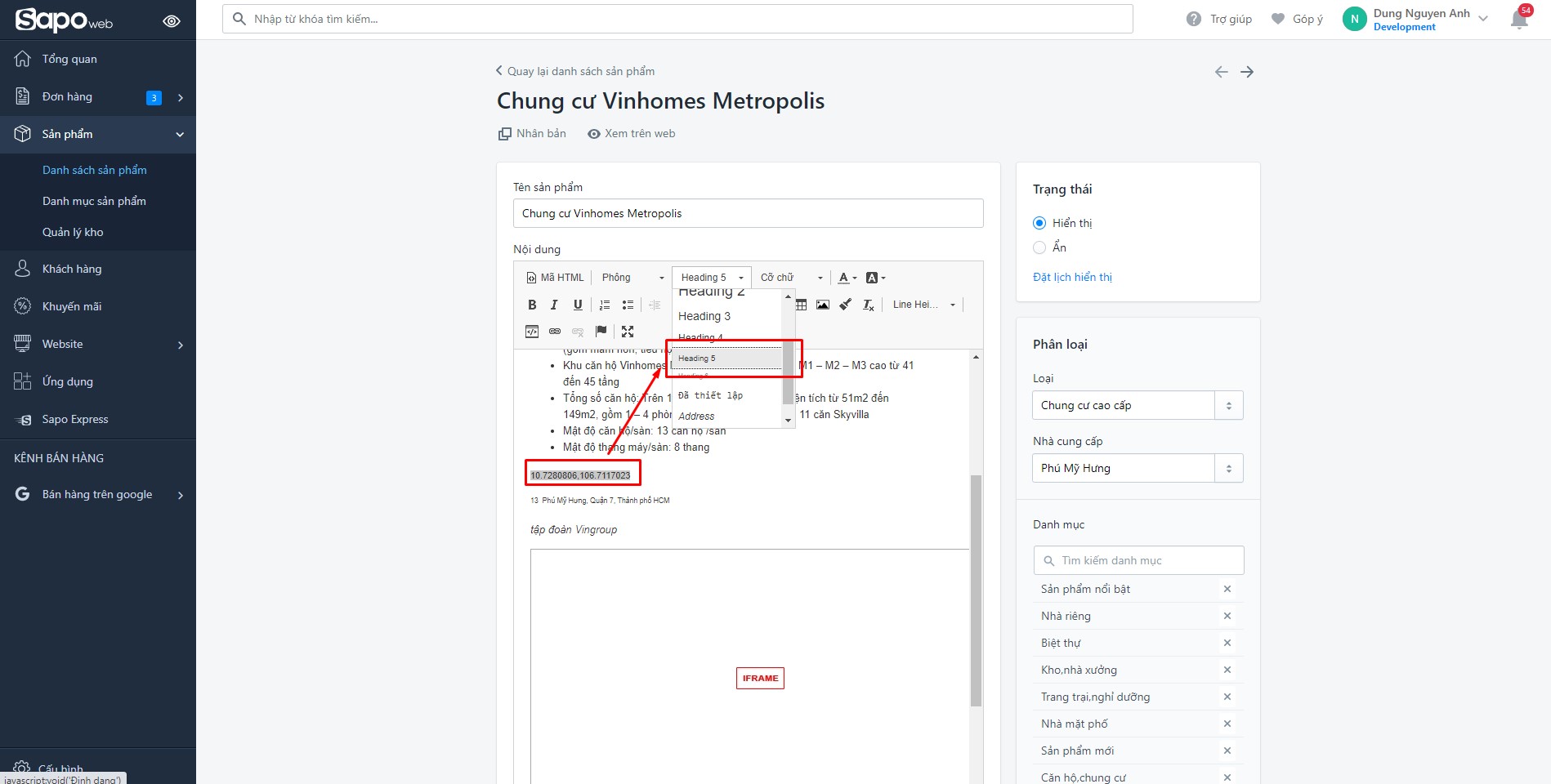Open Danh mục sản phẩm in sidebar
Image resolution: width=1551 pixels, height=784 pixels.
point(94,201)
